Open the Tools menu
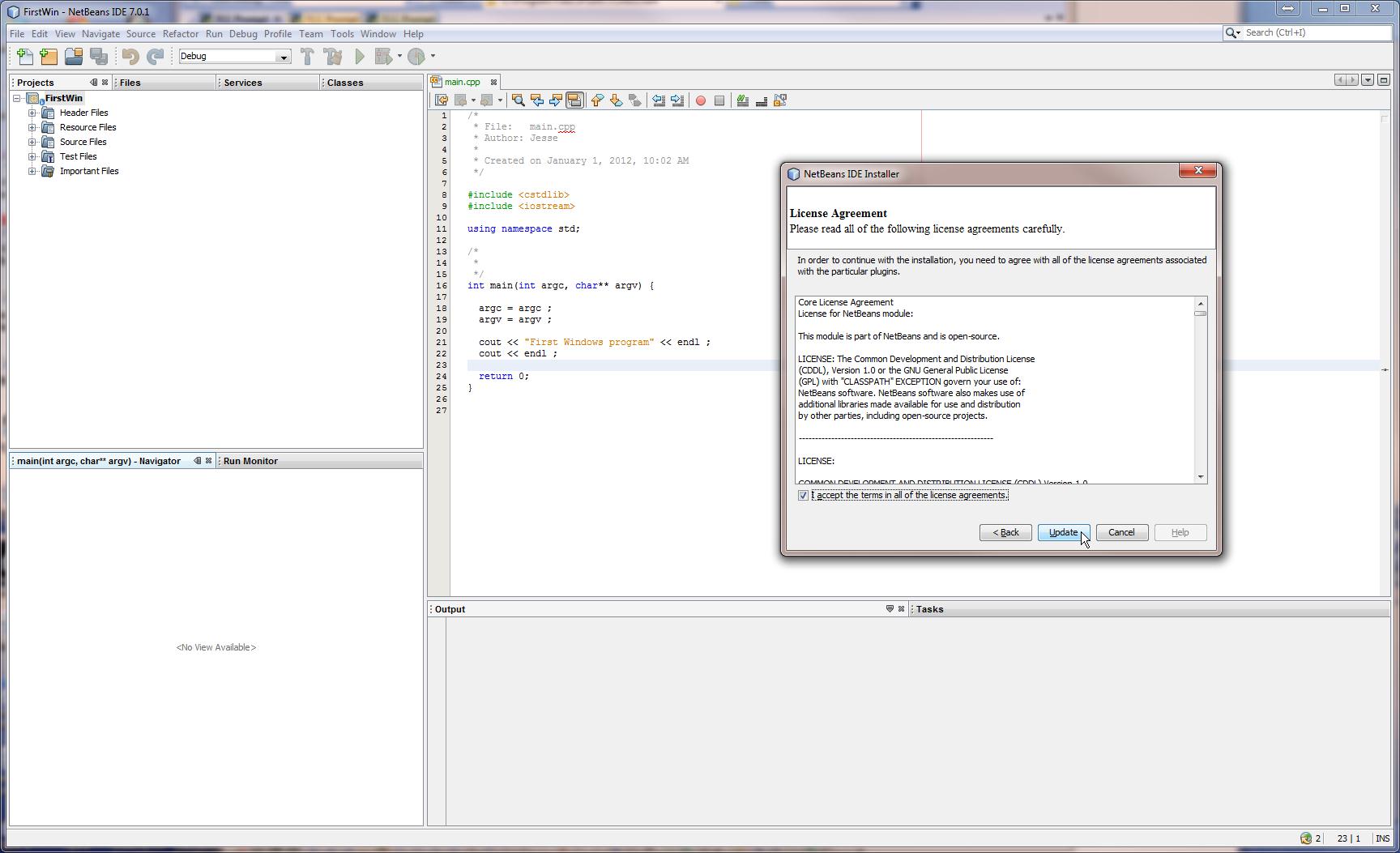Viewport: 1400px width, 853px height. pyautogui.click(x=342, y=34)
